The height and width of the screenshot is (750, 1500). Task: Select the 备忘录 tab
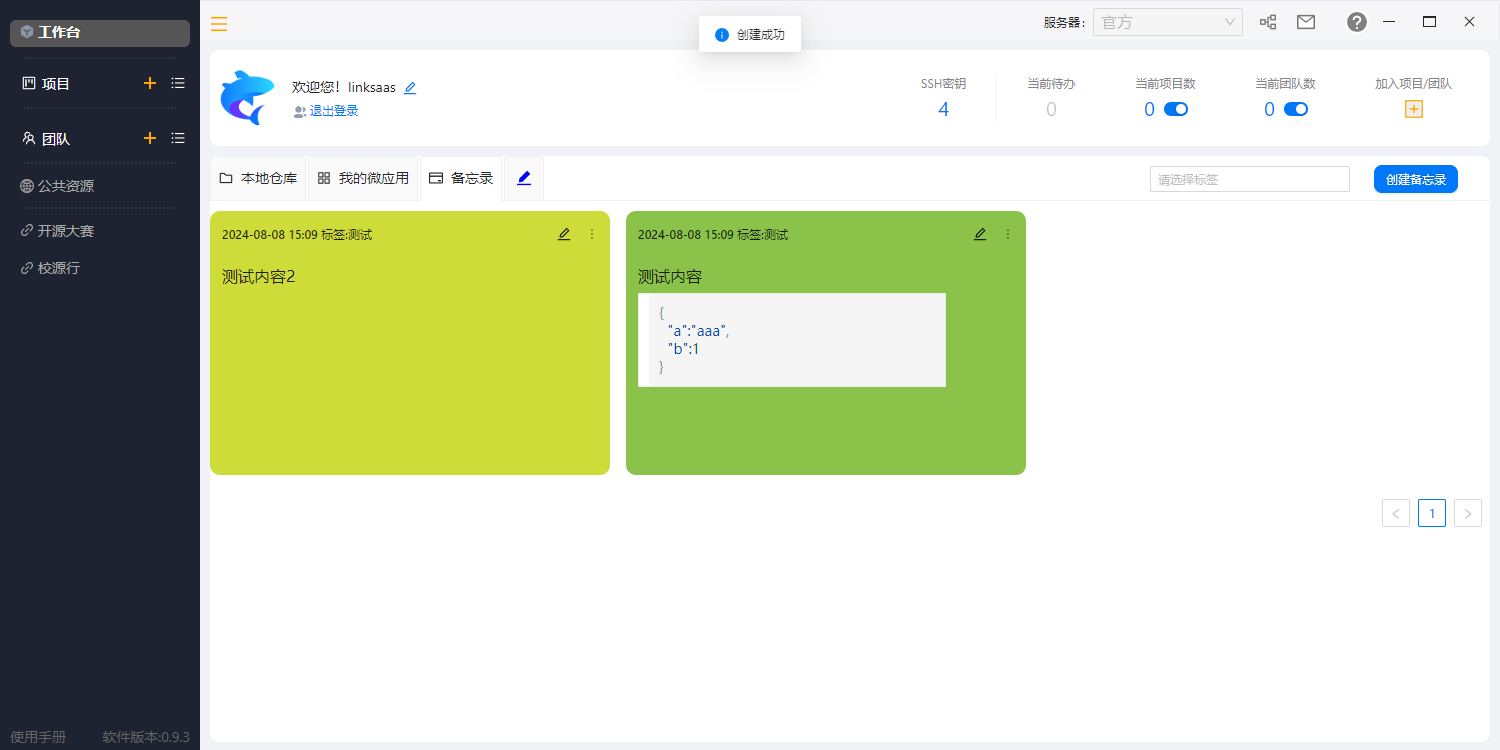point(461,178)
